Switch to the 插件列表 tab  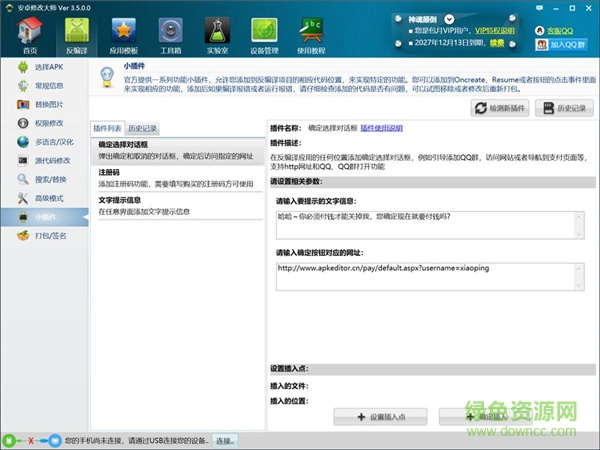pos(108,129)
